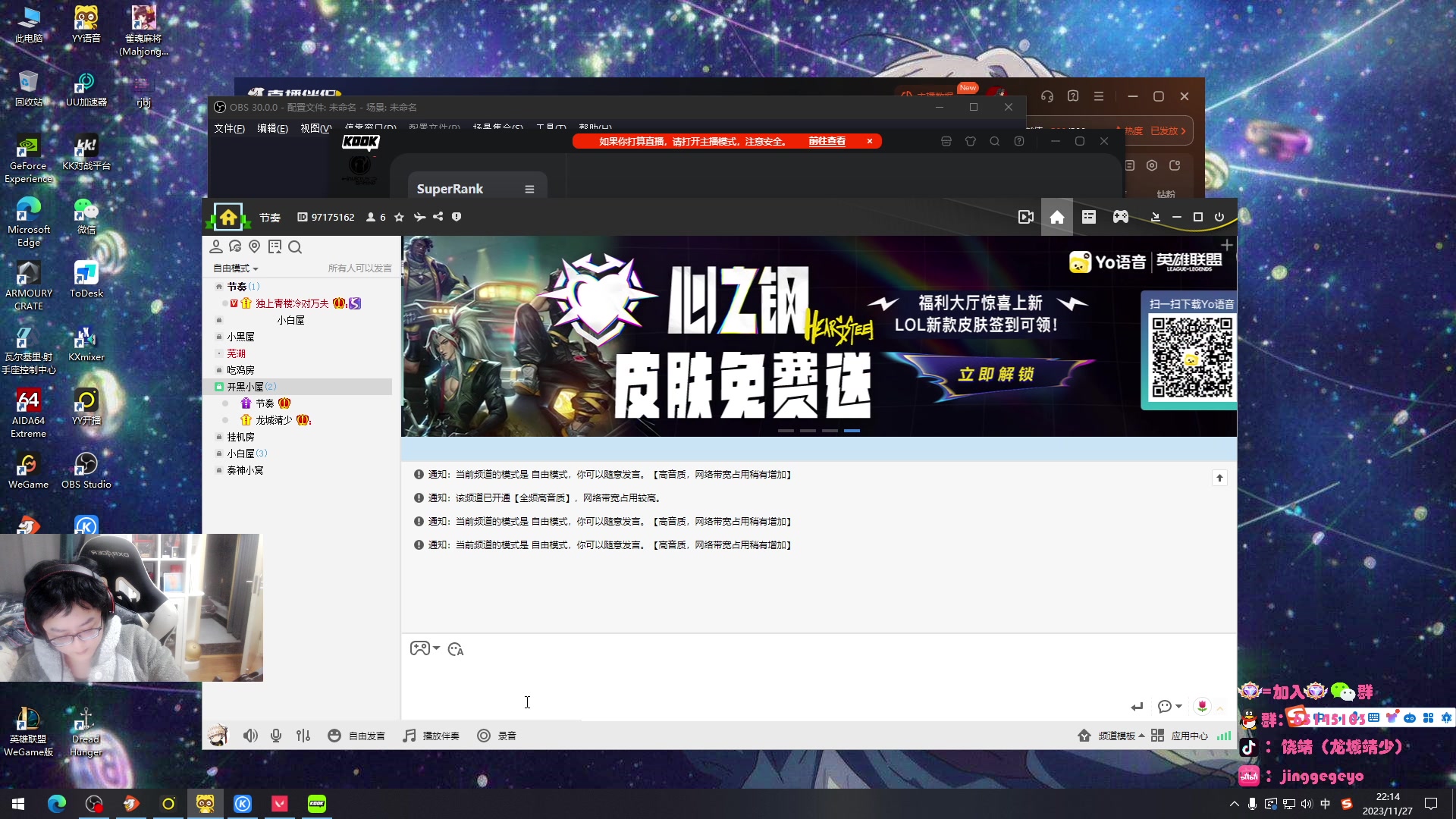This screenshot has width=1456, height=819.
Task: Click the green network signal bars
Action: (x=1224, y=736)
